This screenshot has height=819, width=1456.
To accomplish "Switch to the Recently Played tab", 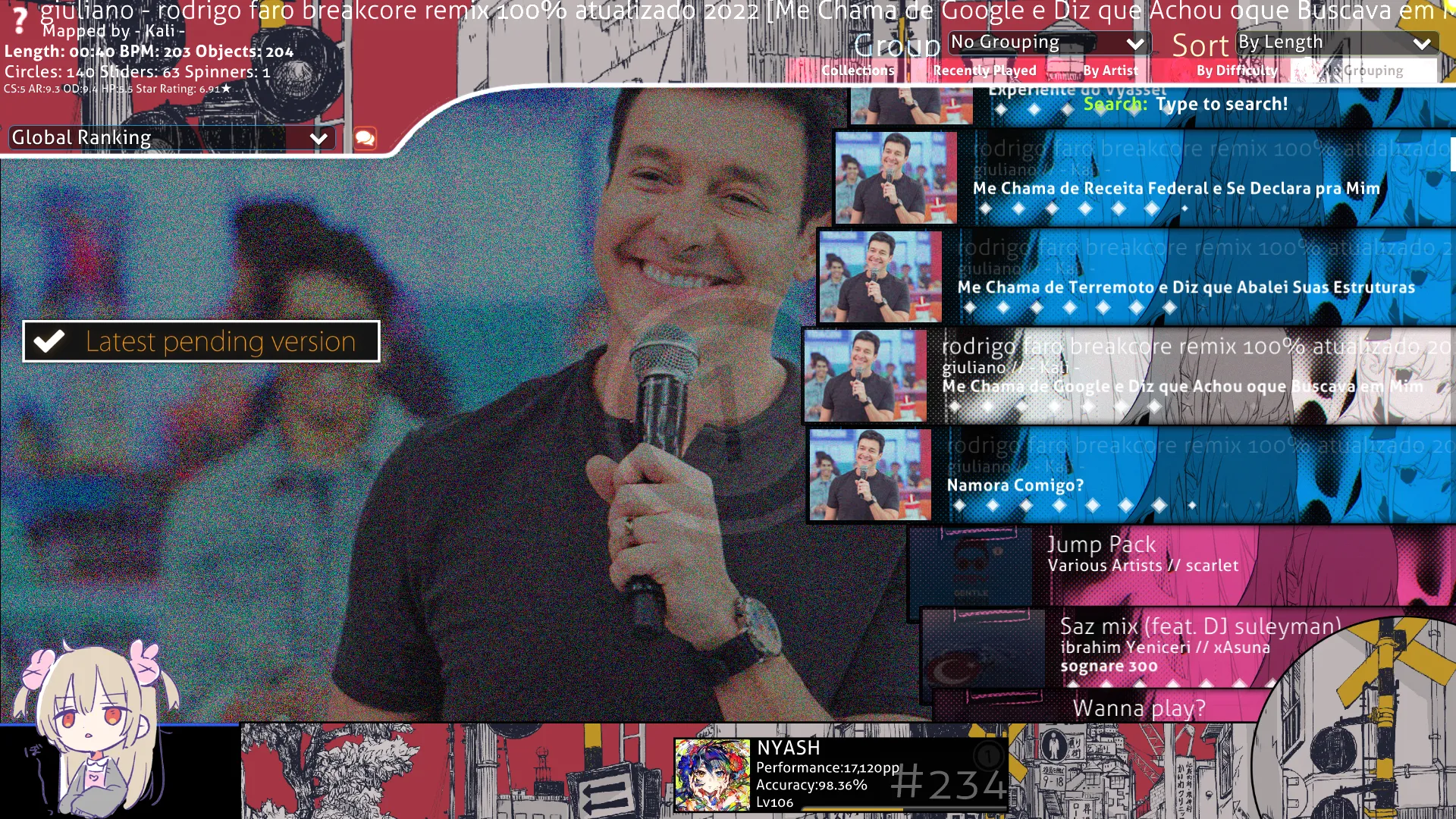I will (x=984, y=71).
